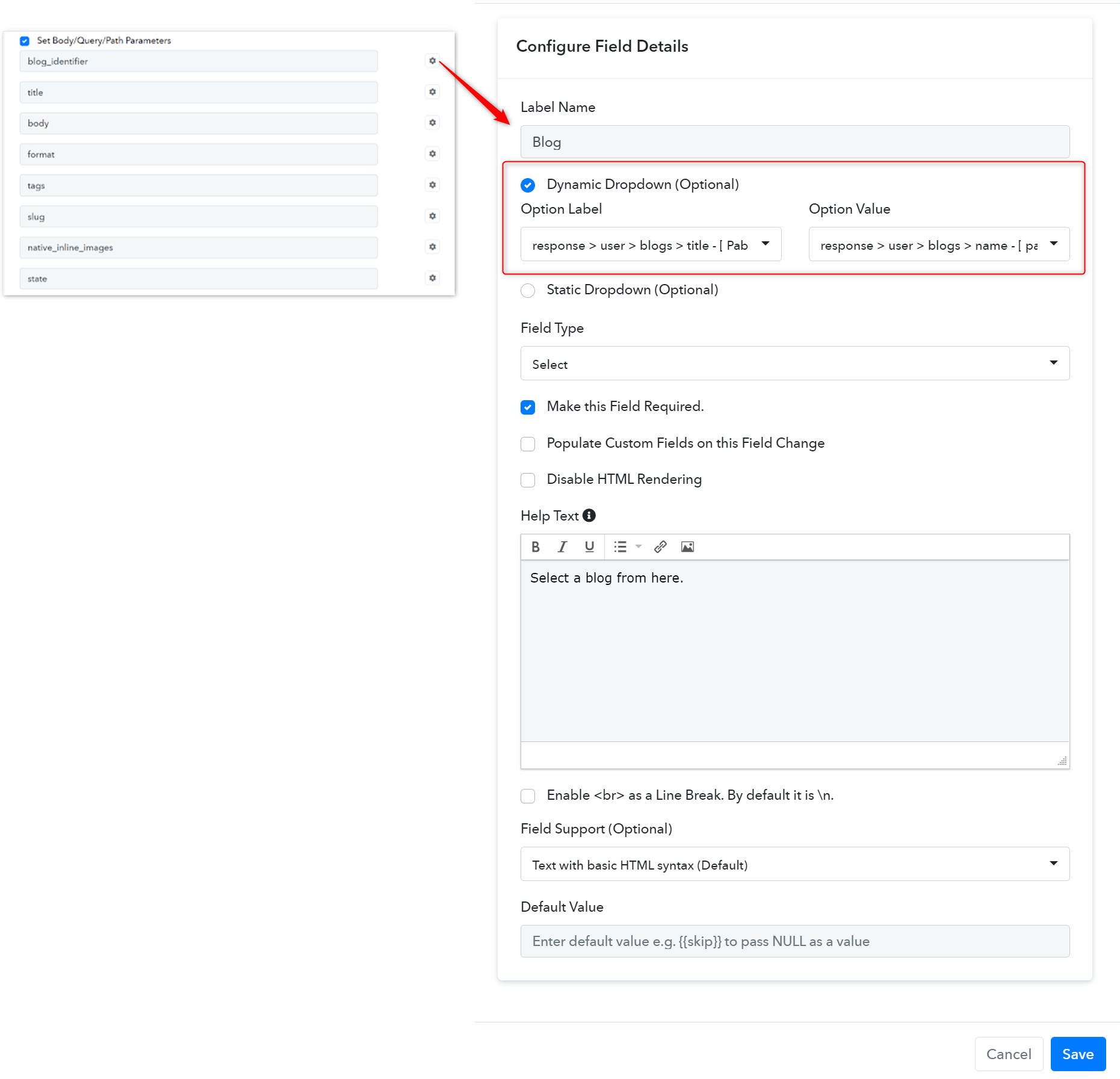
Task: Open settings gear for state parameter
Action: 432,278
